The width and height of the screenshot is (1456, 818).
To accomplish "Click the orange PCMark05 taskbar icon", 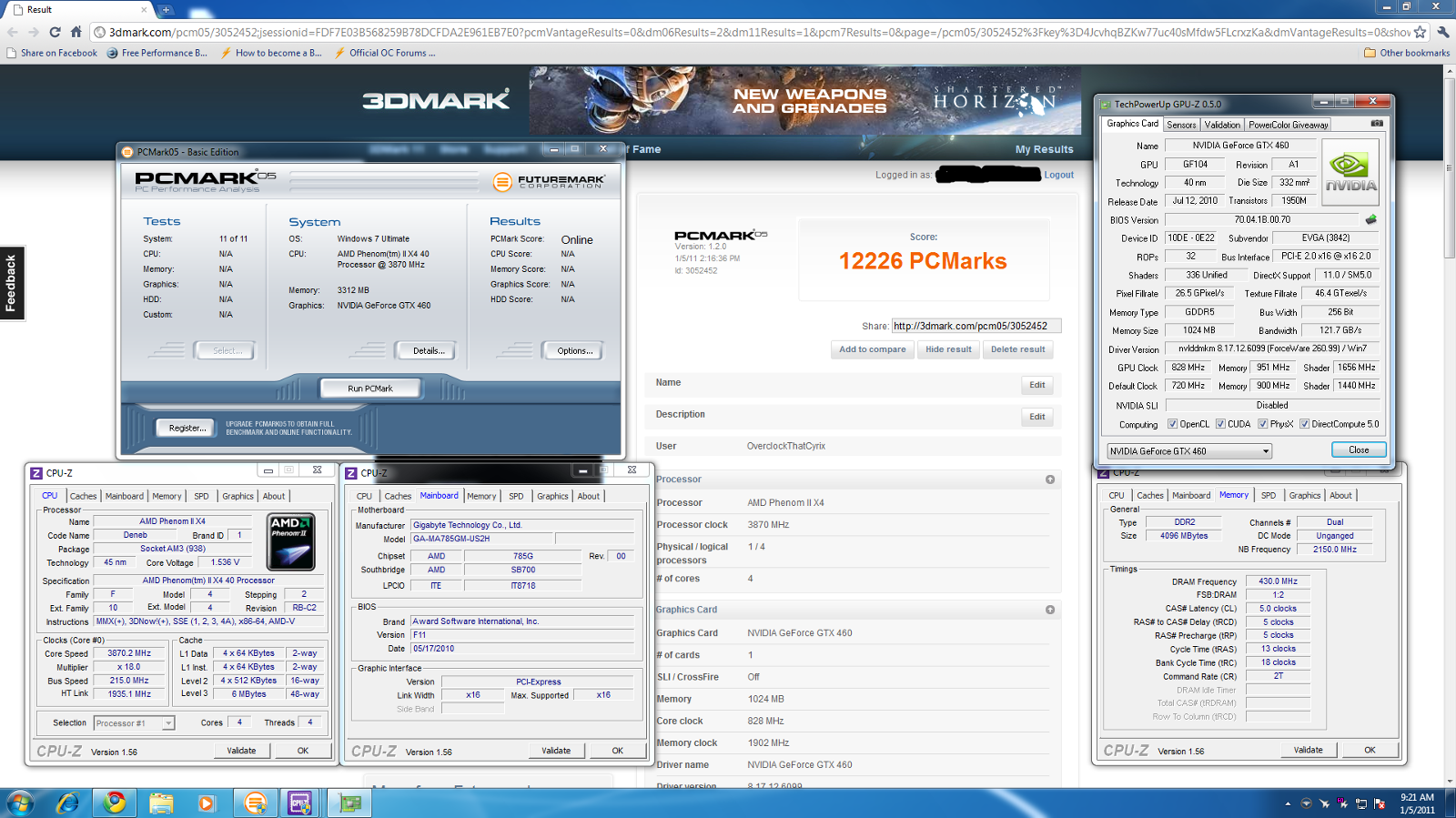I will [255, 803].
